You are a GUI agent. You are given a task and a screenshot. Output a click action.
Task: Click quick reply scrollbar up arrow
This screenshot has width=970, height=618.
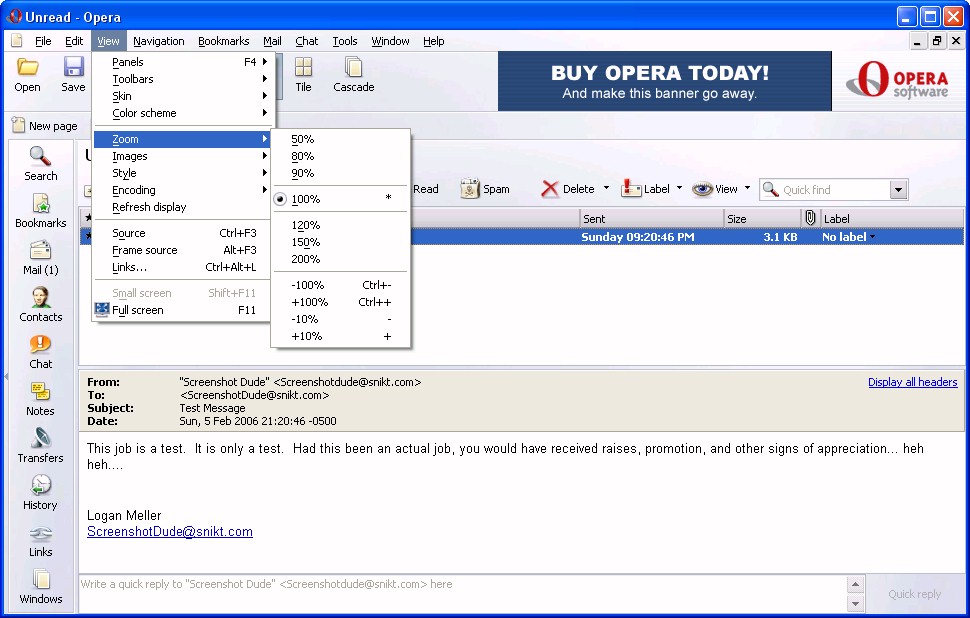(855, 584)
